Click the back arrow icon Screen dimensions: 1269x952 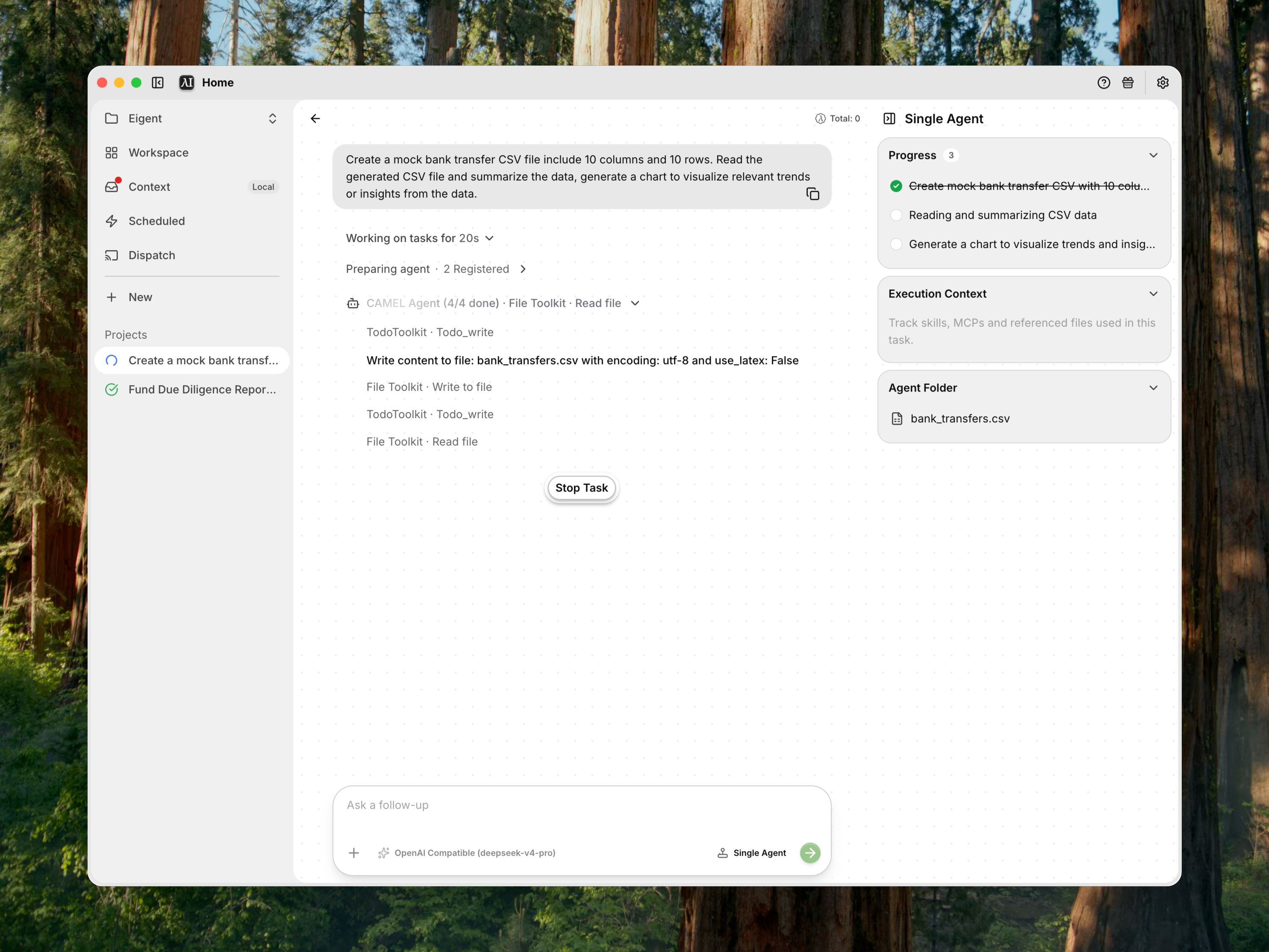pyautogui.click(x=315, y=119)
